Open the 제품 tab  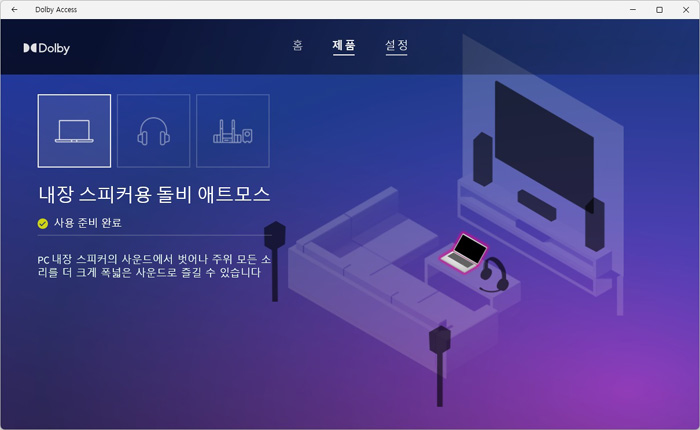coord(343,45)
